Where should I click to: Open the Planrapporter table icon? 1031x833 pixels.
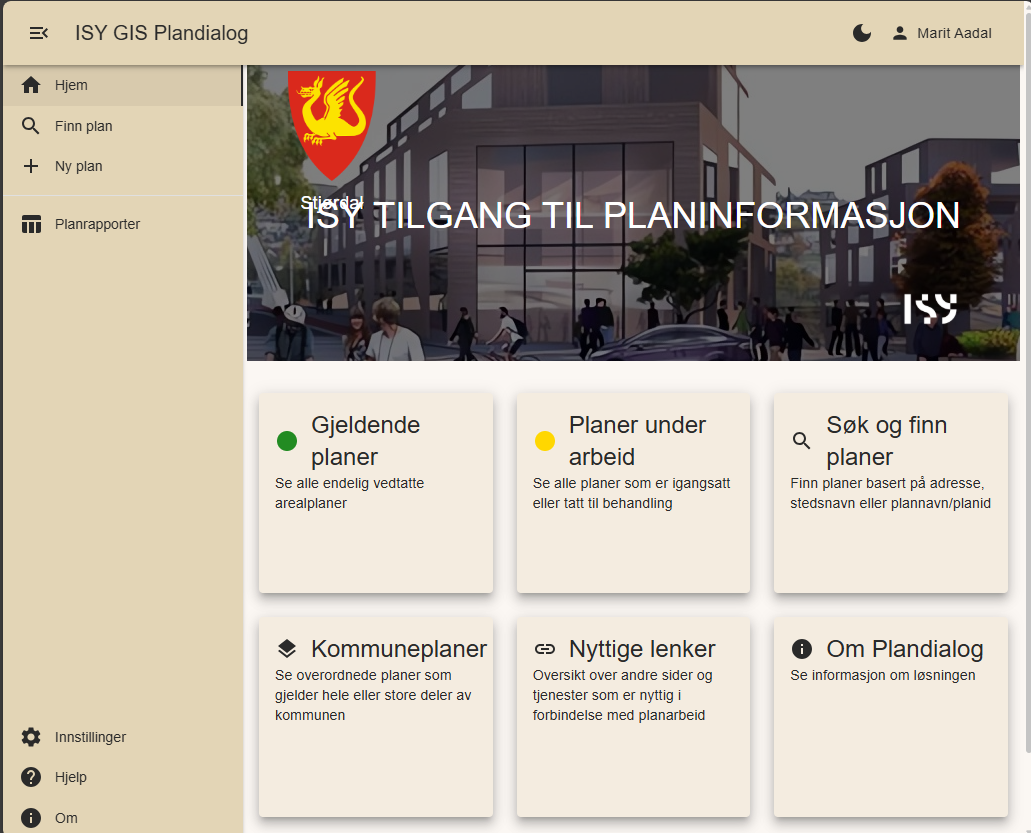coord(31,224)
